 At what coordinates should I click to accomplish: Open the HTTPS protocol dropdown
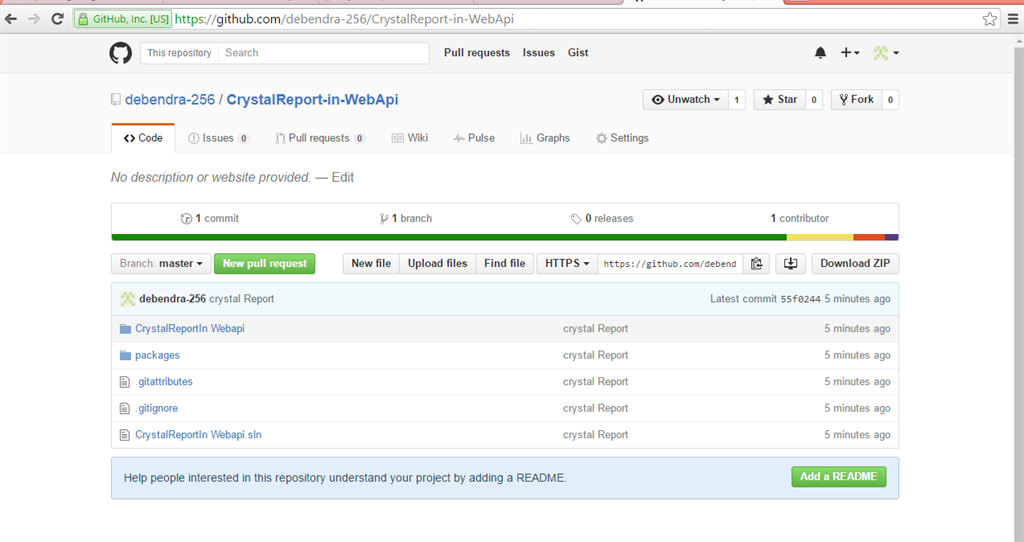(x=567, y=264)
